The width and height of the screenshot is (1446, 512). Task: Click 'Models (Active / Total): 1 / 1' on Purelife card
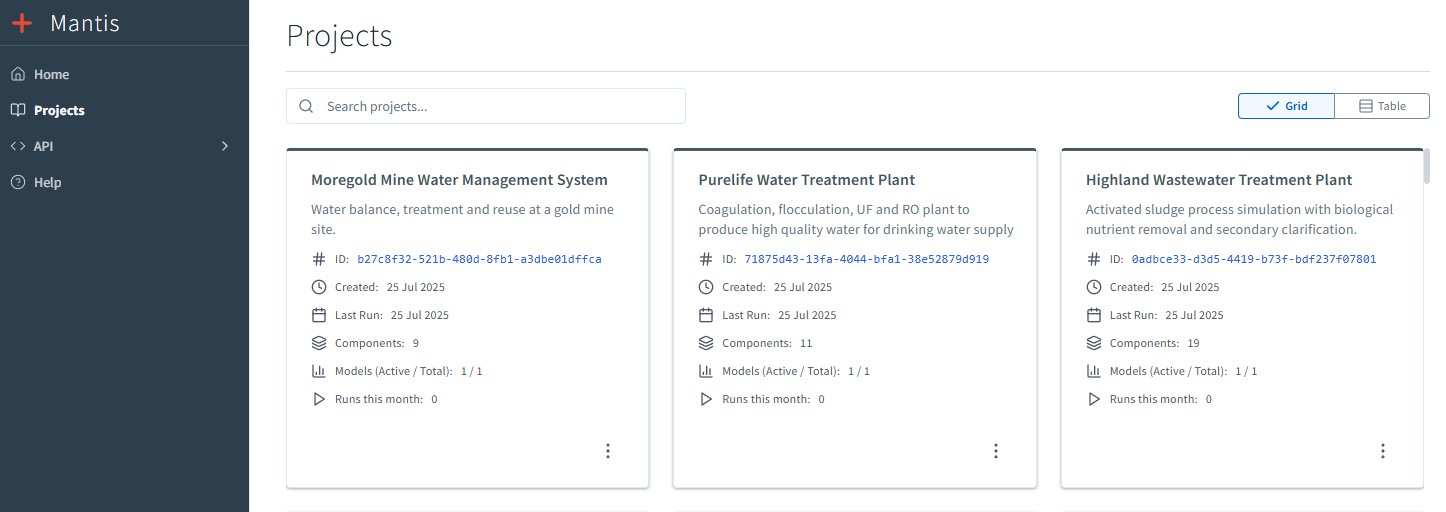796,371
